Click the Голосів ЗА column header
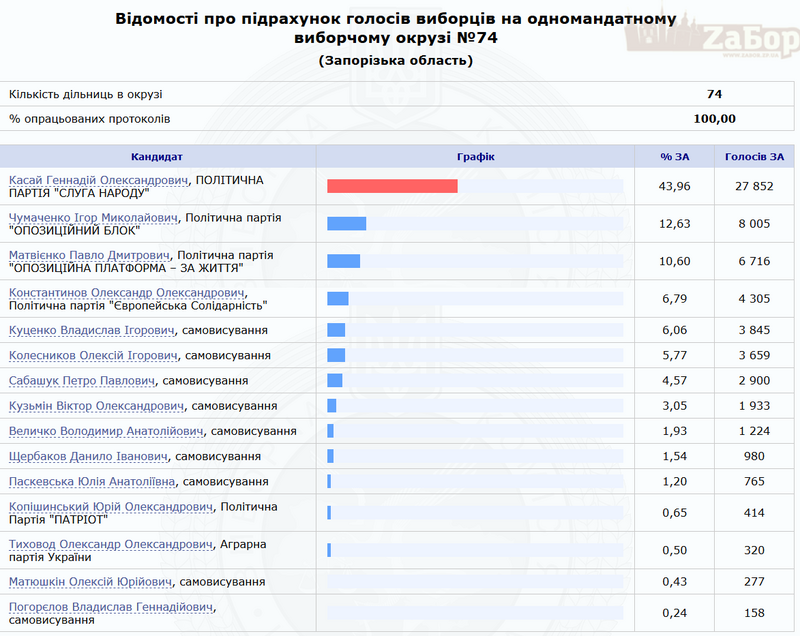This screenshot has width=800, height=636. 755,157
